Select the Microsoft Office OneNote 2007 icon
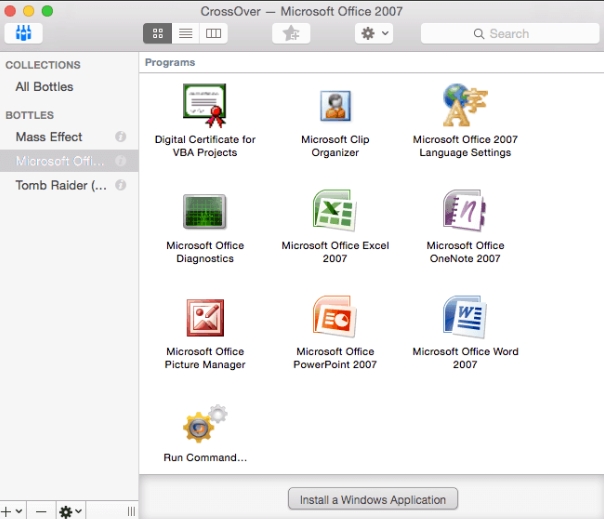The image size is (604, 519). (465, 210)
